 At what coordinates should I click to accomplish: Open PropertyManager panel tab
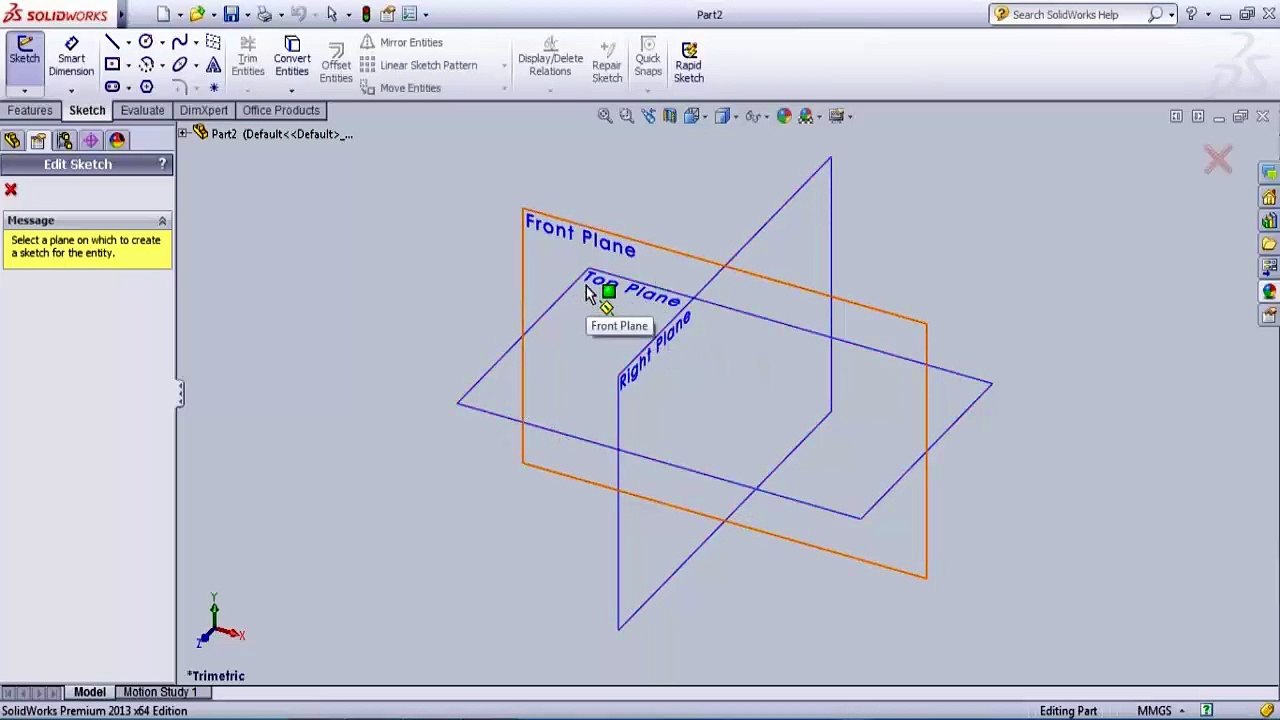point(38,141)
